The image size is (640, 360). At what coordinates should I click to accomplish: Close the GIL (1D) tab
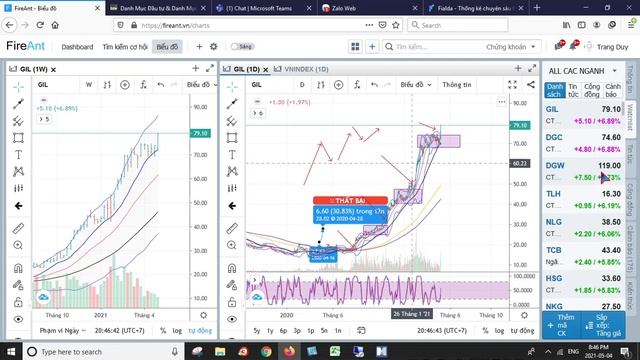click(x=266, y=70)
